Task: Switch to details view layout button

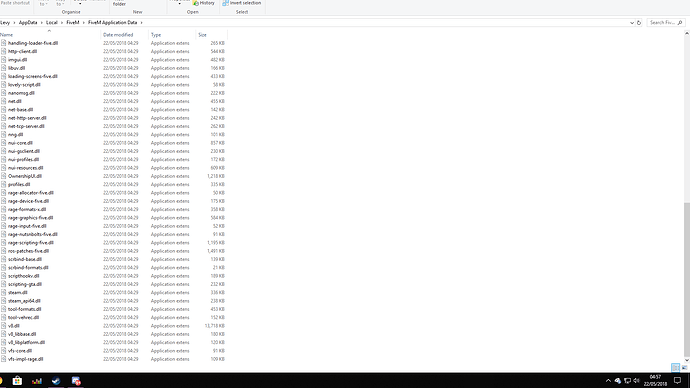Action: coord(675,368)
